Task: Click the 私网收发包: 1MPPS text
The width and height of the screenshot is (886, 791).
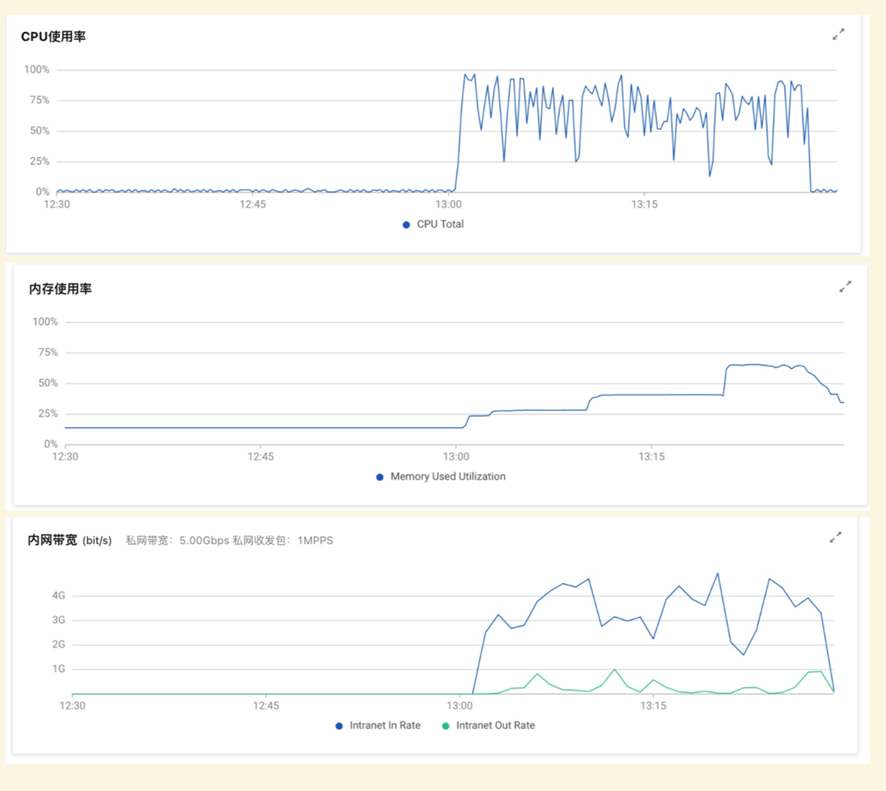Action: [283, 541]
